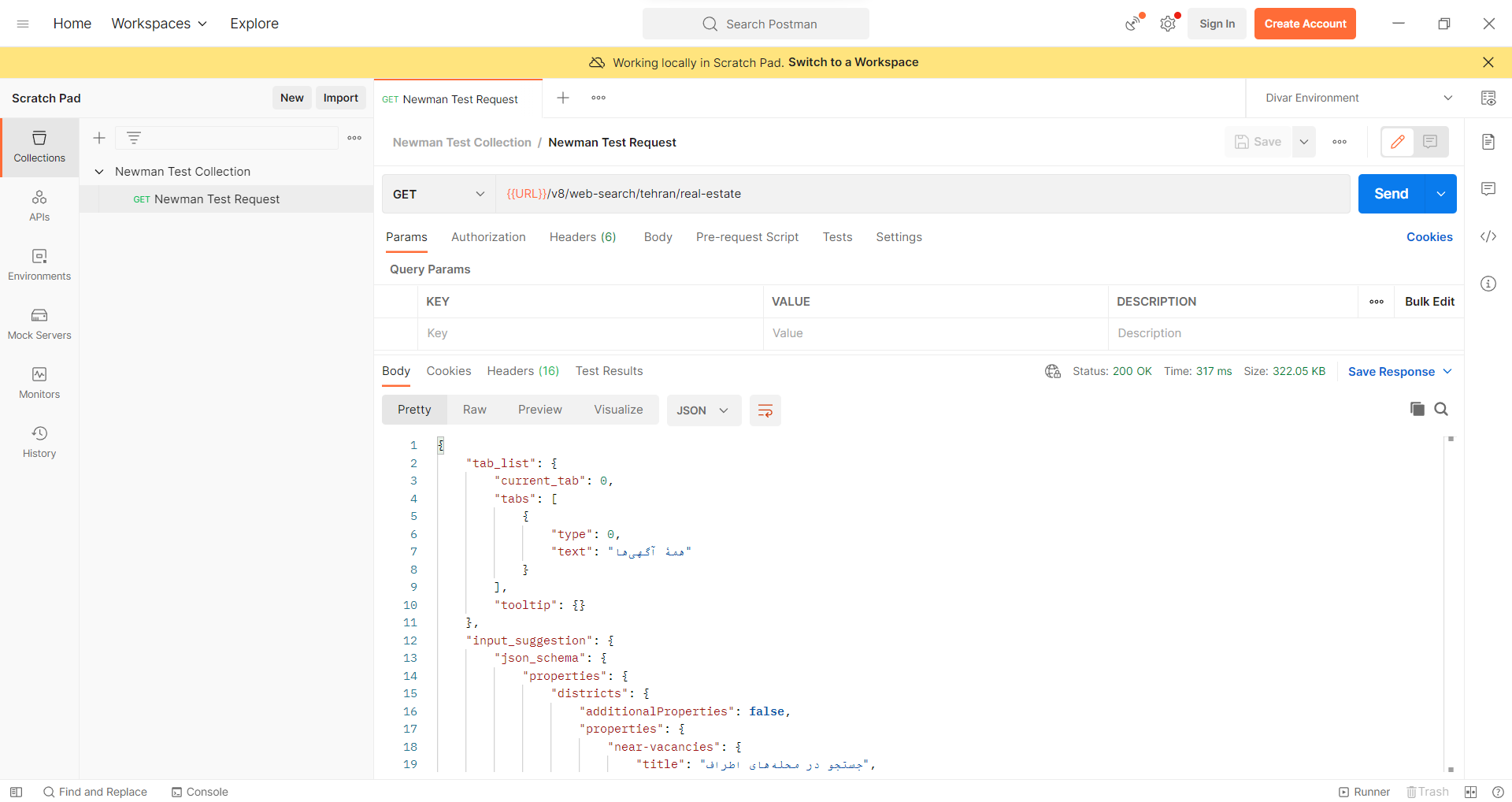Open Environments in the sidebar
The width and height of the screenshot is (1512, 802).
39,265
